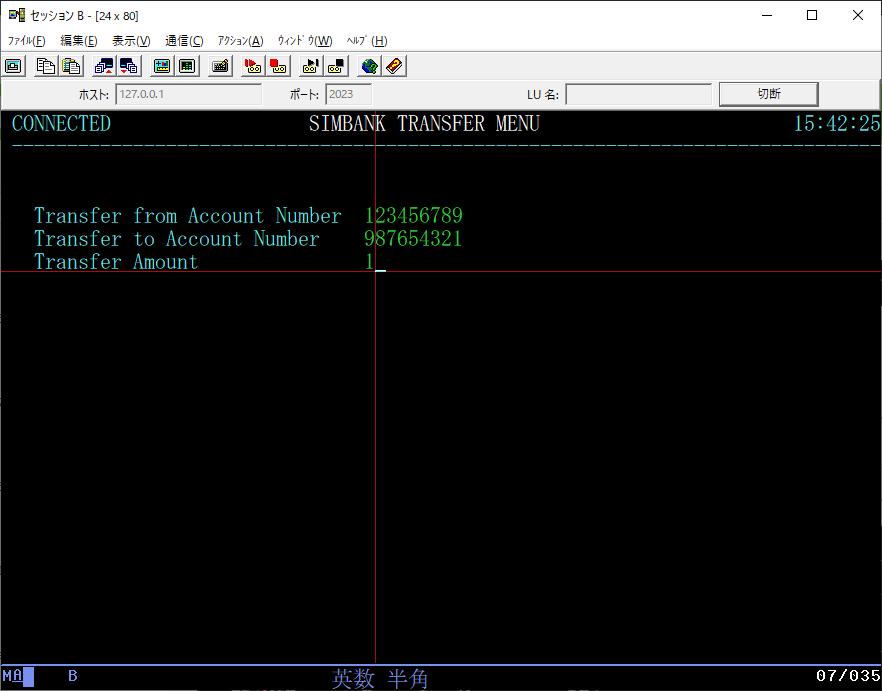Screen dimensions: 882x691
Task: Click the 'Transfer from Account Number' label
Action: tap(188, 216)
